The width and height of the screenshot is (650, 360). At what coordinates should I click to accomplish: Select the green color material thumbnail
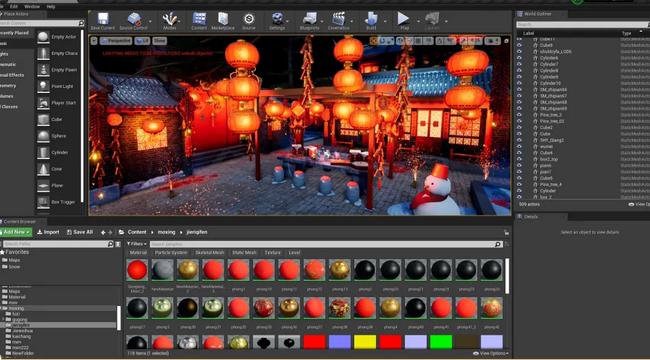coord(441,342)
